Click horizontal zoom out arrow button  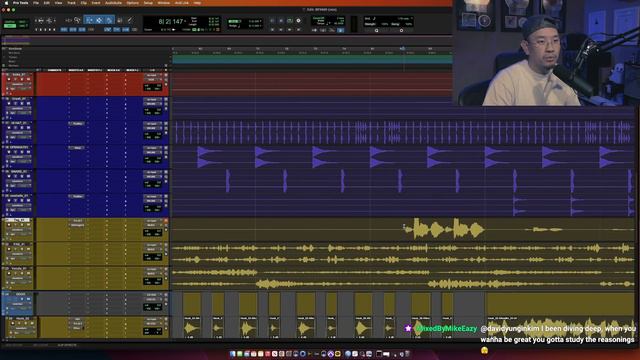(x=36, y=20)
